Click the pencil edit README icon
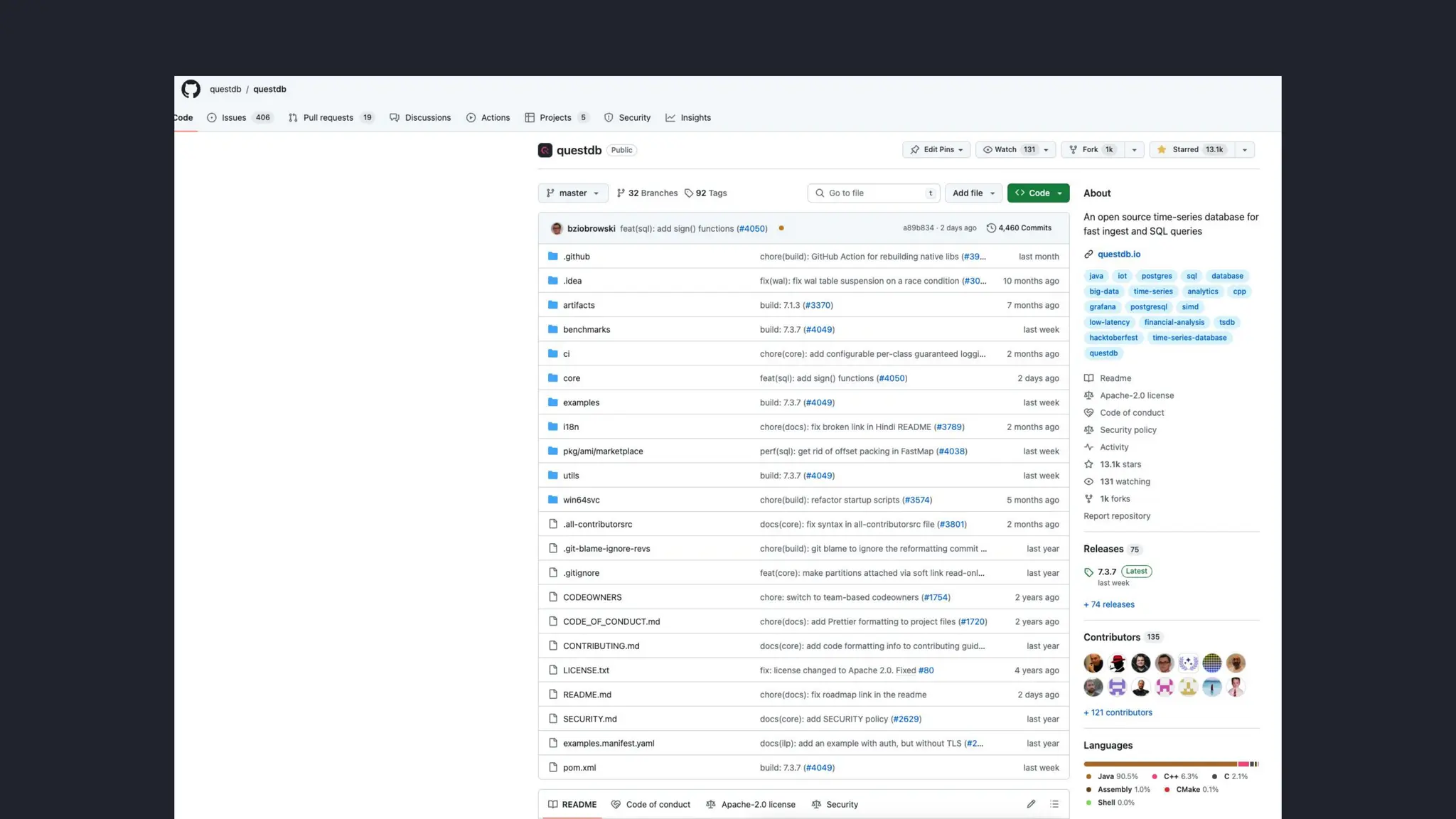 [x=1031, y=804]
